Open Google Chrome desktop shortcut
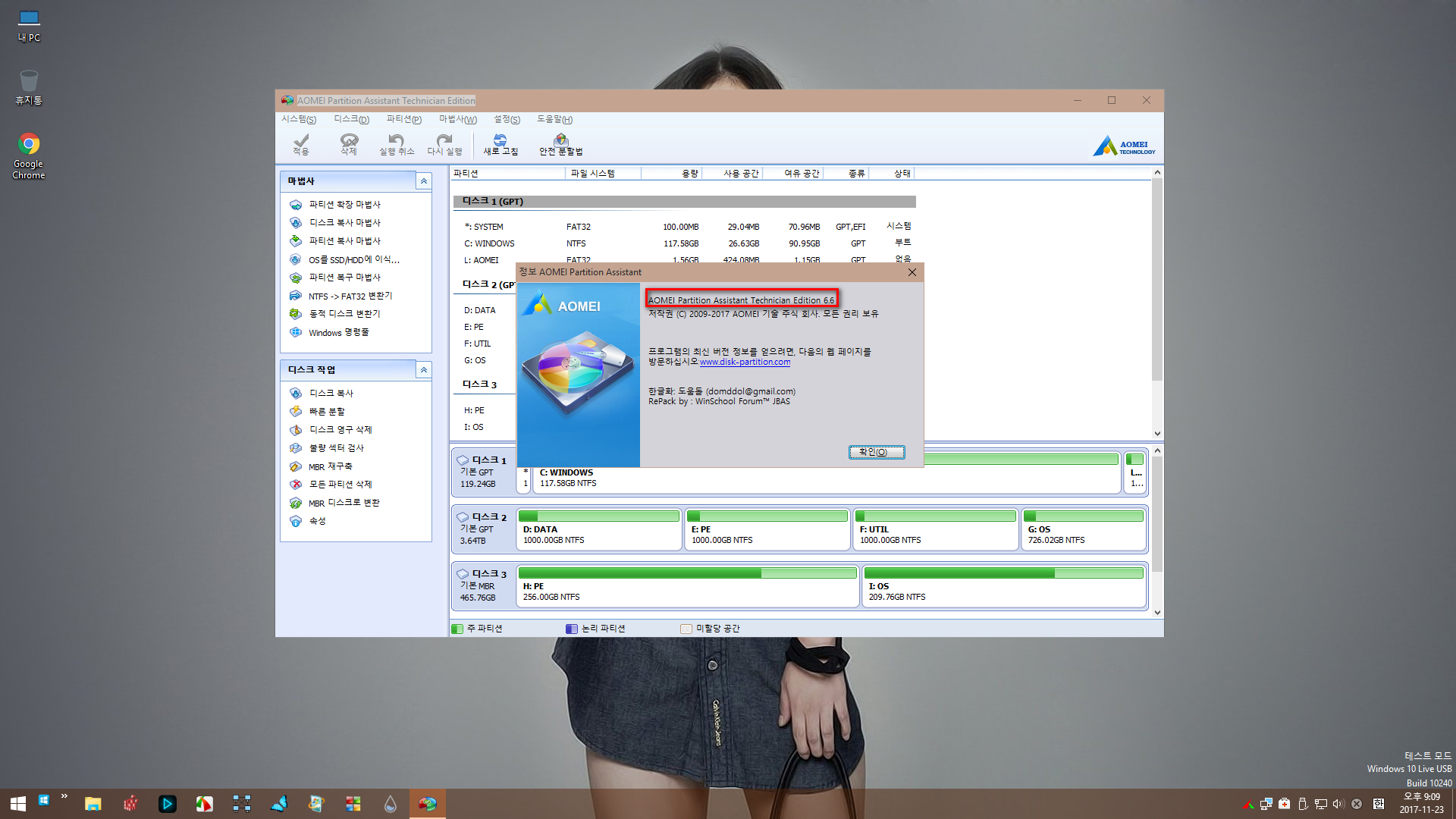 pyautogui.click(x=29, y=156)
